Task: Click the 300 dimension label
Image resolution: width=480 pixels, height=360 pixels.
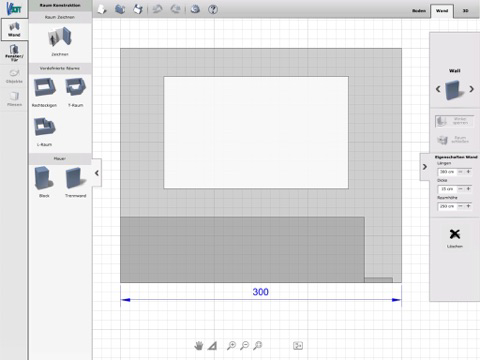Action: pyautogui.click(x=260, y=292)
